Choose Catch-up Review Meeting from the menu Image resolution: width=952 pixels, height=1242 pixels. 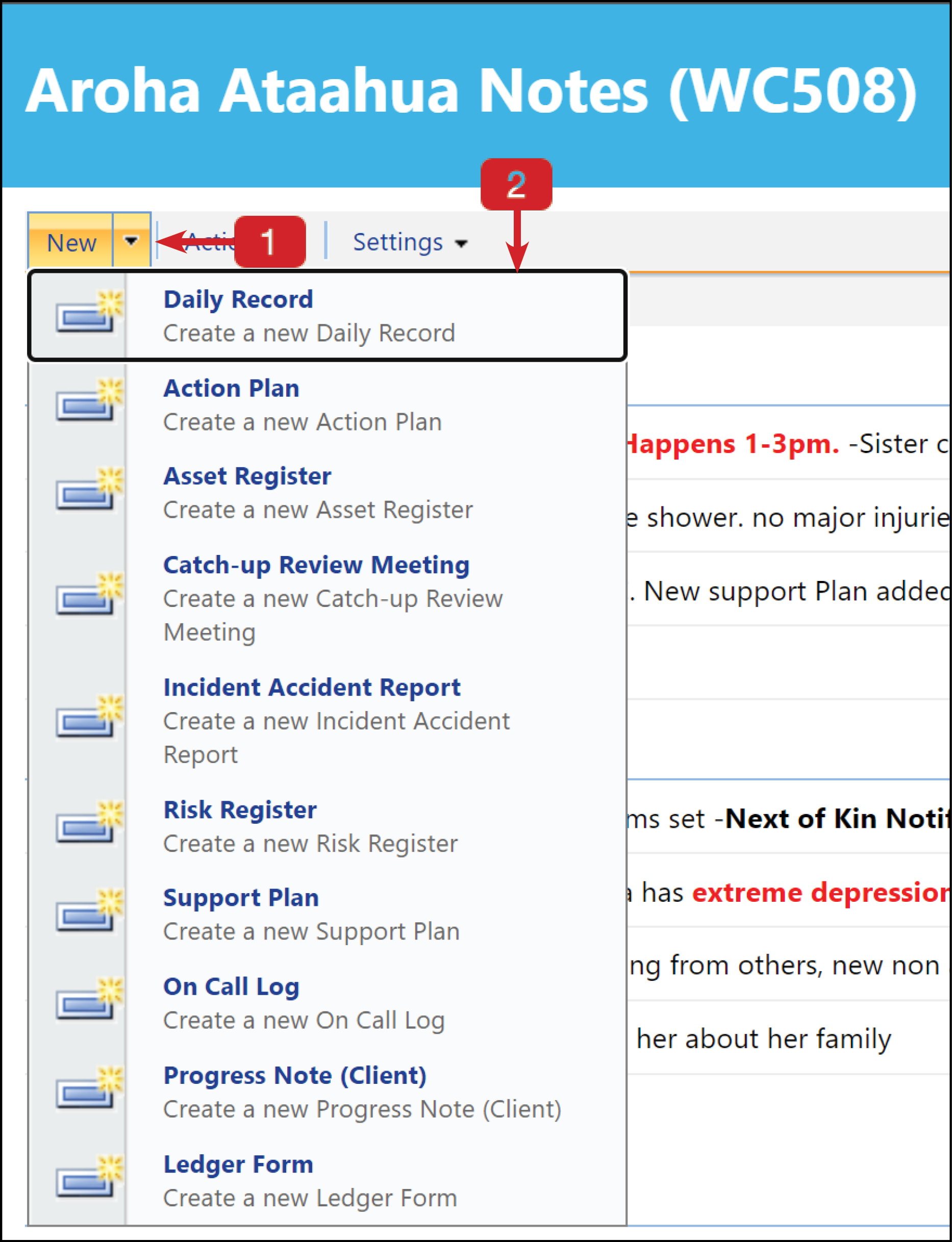pyautogui.click(x=316, y=564)
